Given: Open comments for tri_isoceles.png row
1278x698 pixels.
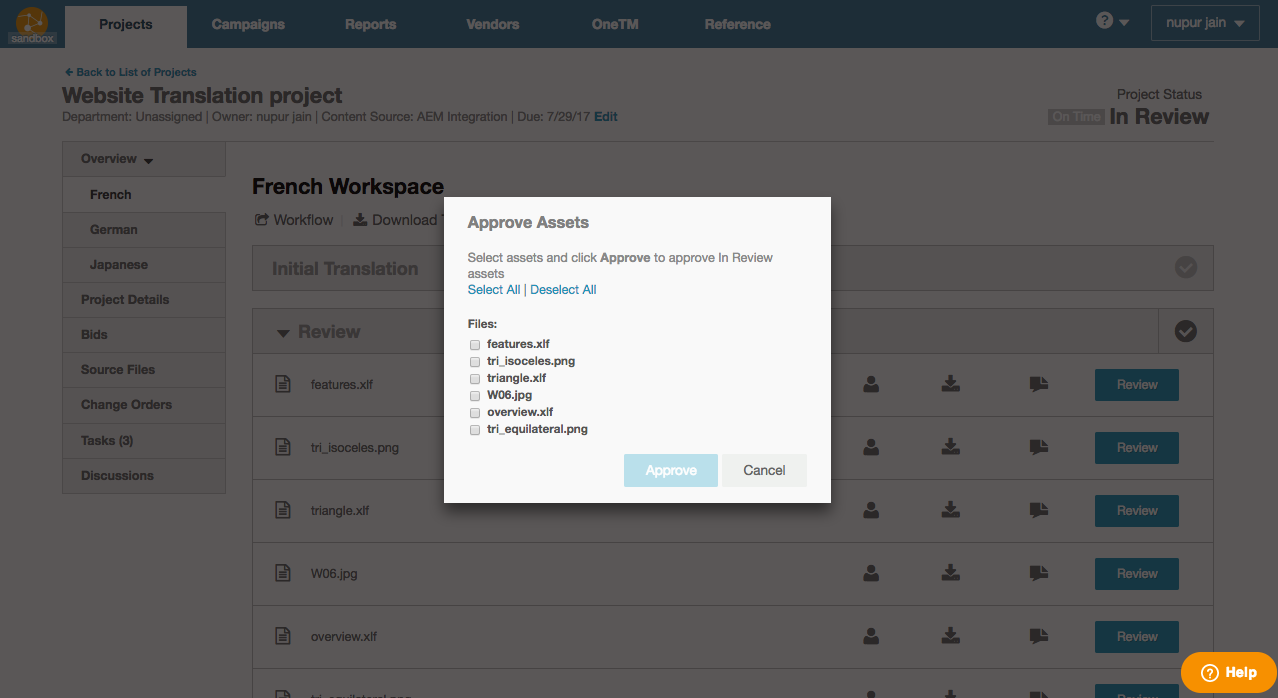Looking at the screenshot, I should [x=1039, y=447].
